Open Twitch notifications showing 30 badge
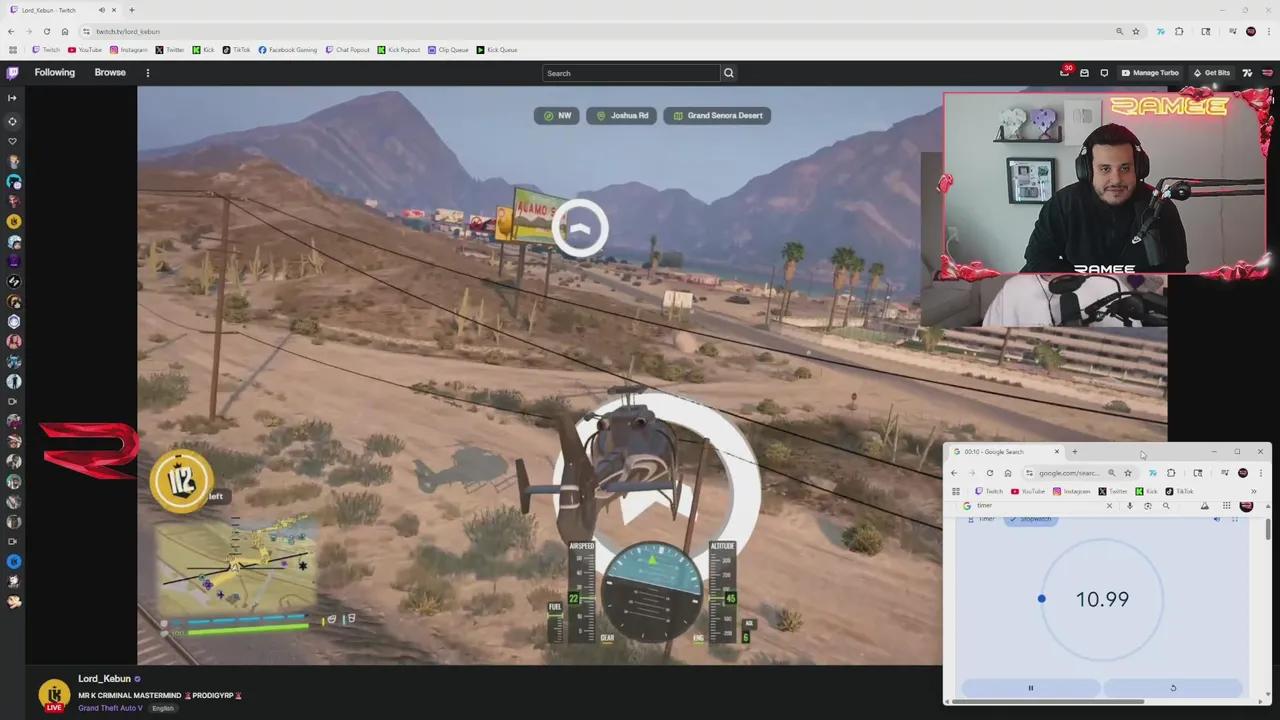1280x720 pixels. [1065, 72]
